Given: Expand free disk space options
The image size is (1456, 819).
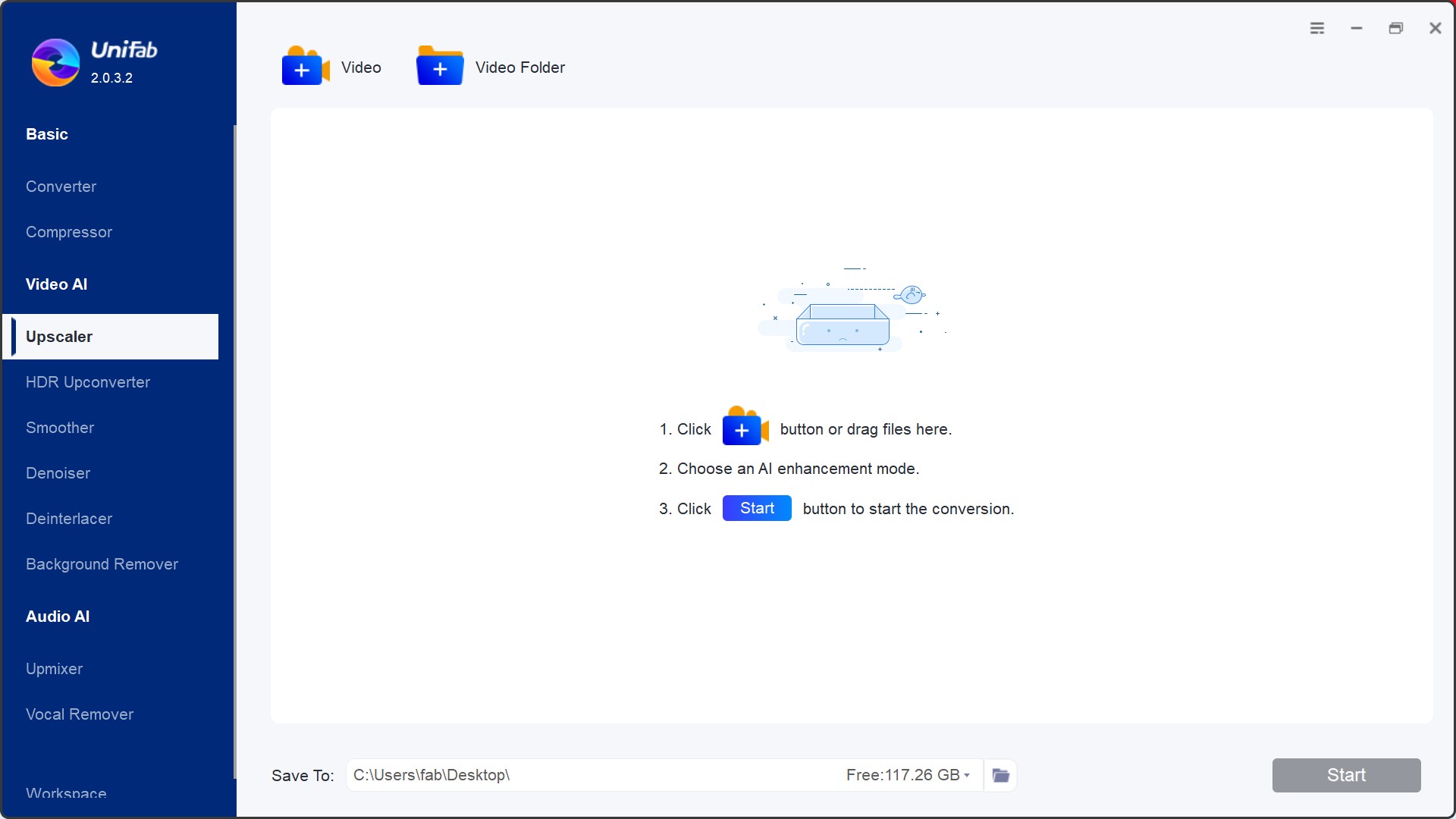Looking at the screenshot, I should [x=966, y=776].
